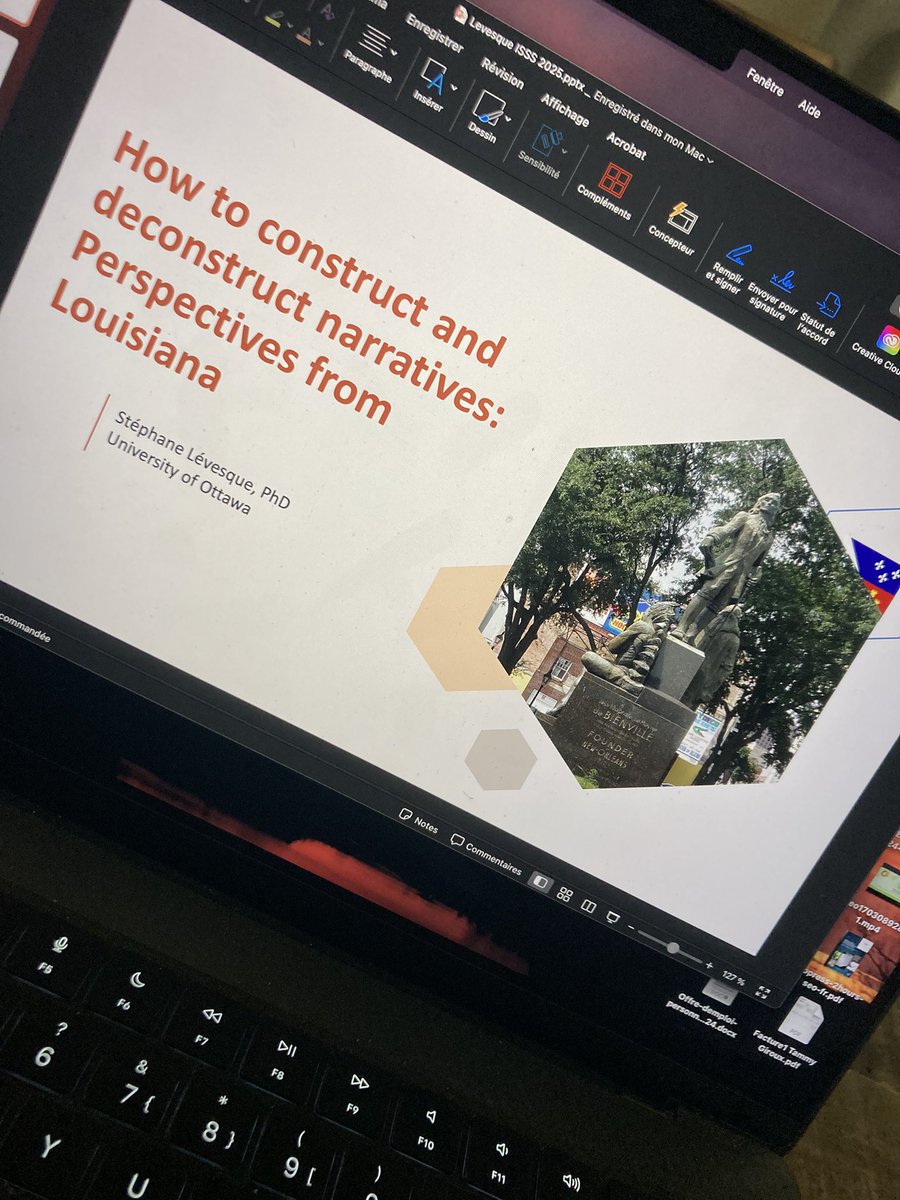The image size is (900, 1200).
Task: Select the PowerPoint file icon in title bar
Action: pos(459,14)
